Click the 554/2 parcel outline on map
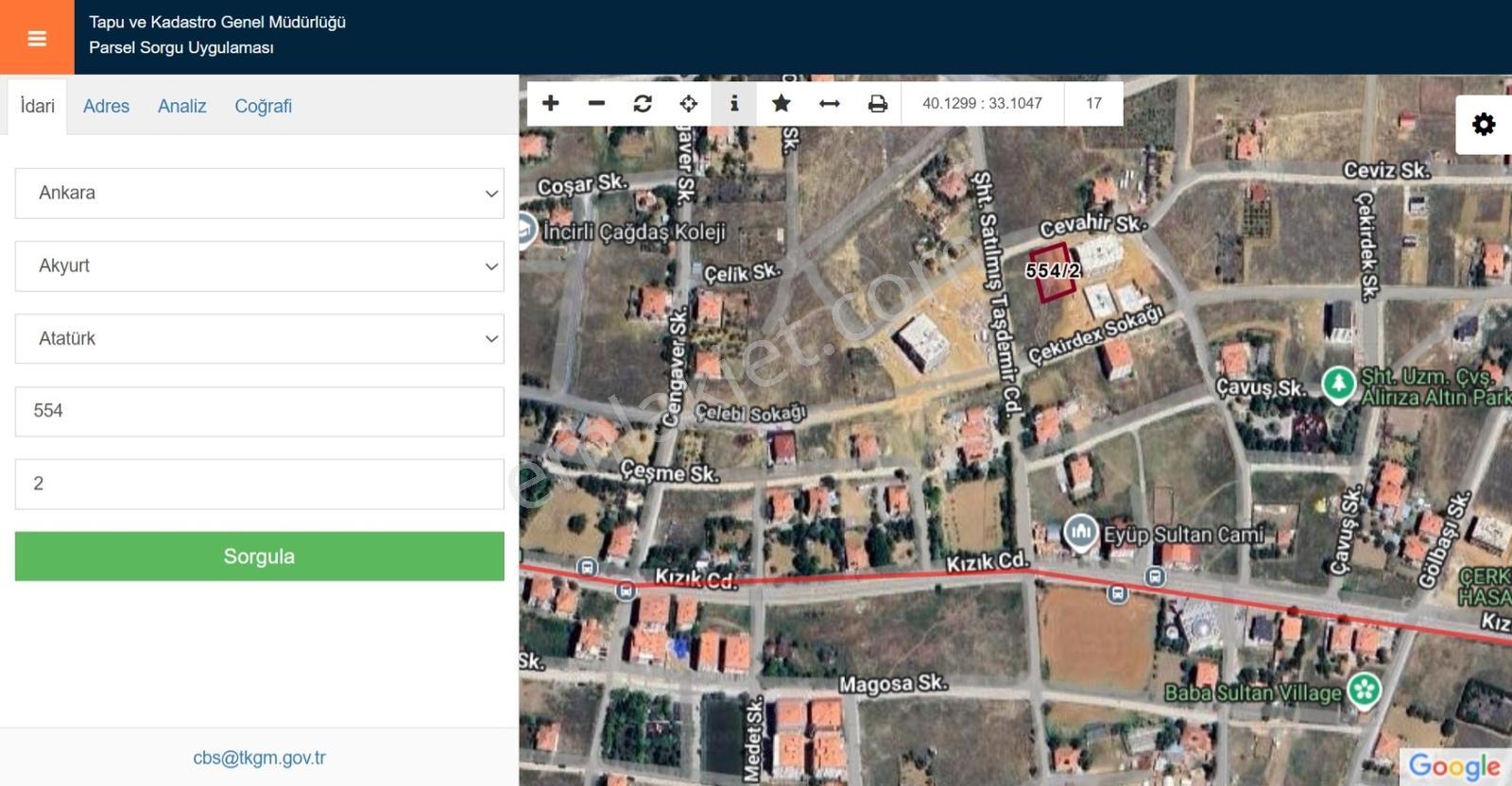The height and width of the screenshot is (786, 1512). 1053,271
